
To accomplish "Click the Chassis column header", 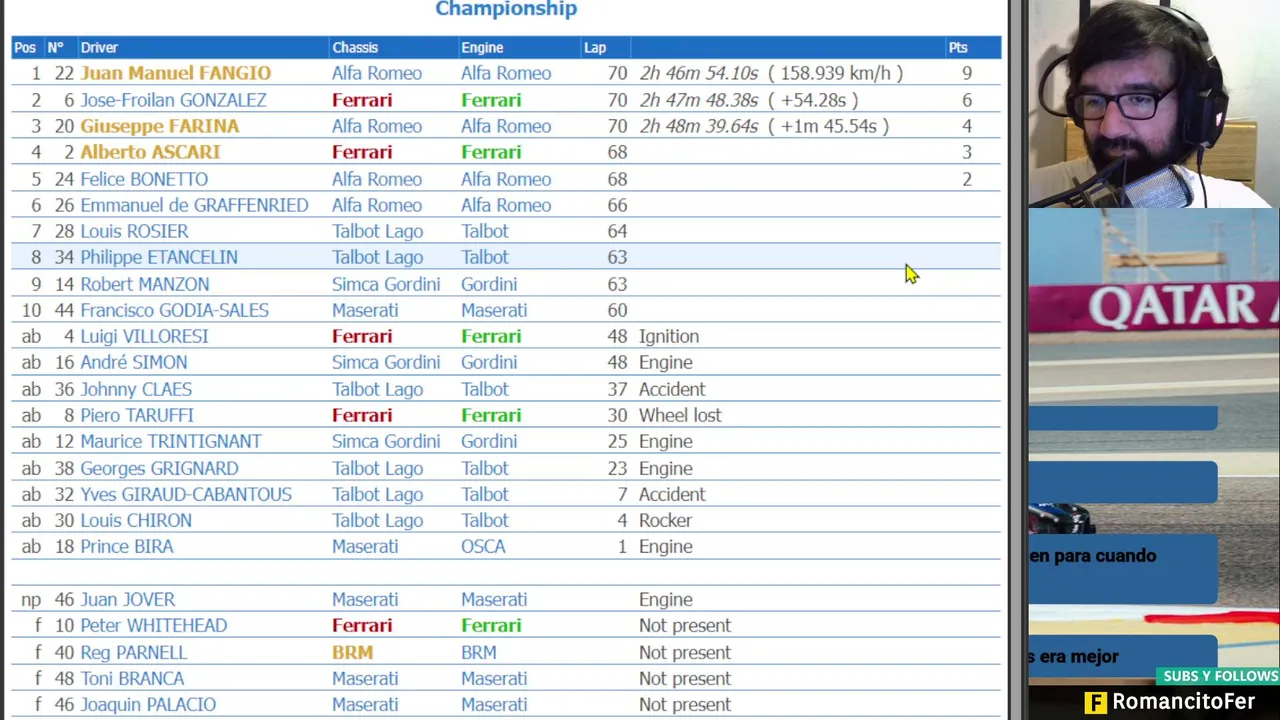I will tap(355, 47).
